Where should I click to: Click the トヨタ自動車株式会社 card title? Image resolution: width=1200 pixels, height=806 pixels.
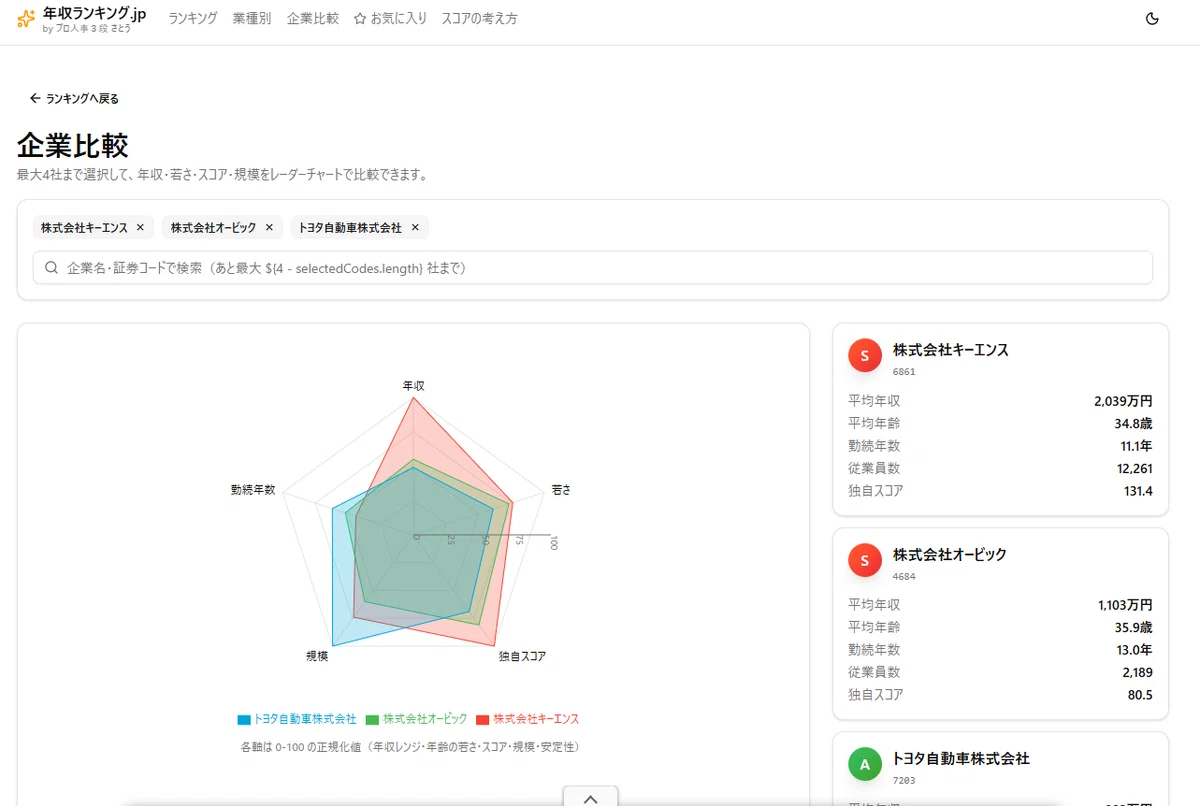point(961,759)
